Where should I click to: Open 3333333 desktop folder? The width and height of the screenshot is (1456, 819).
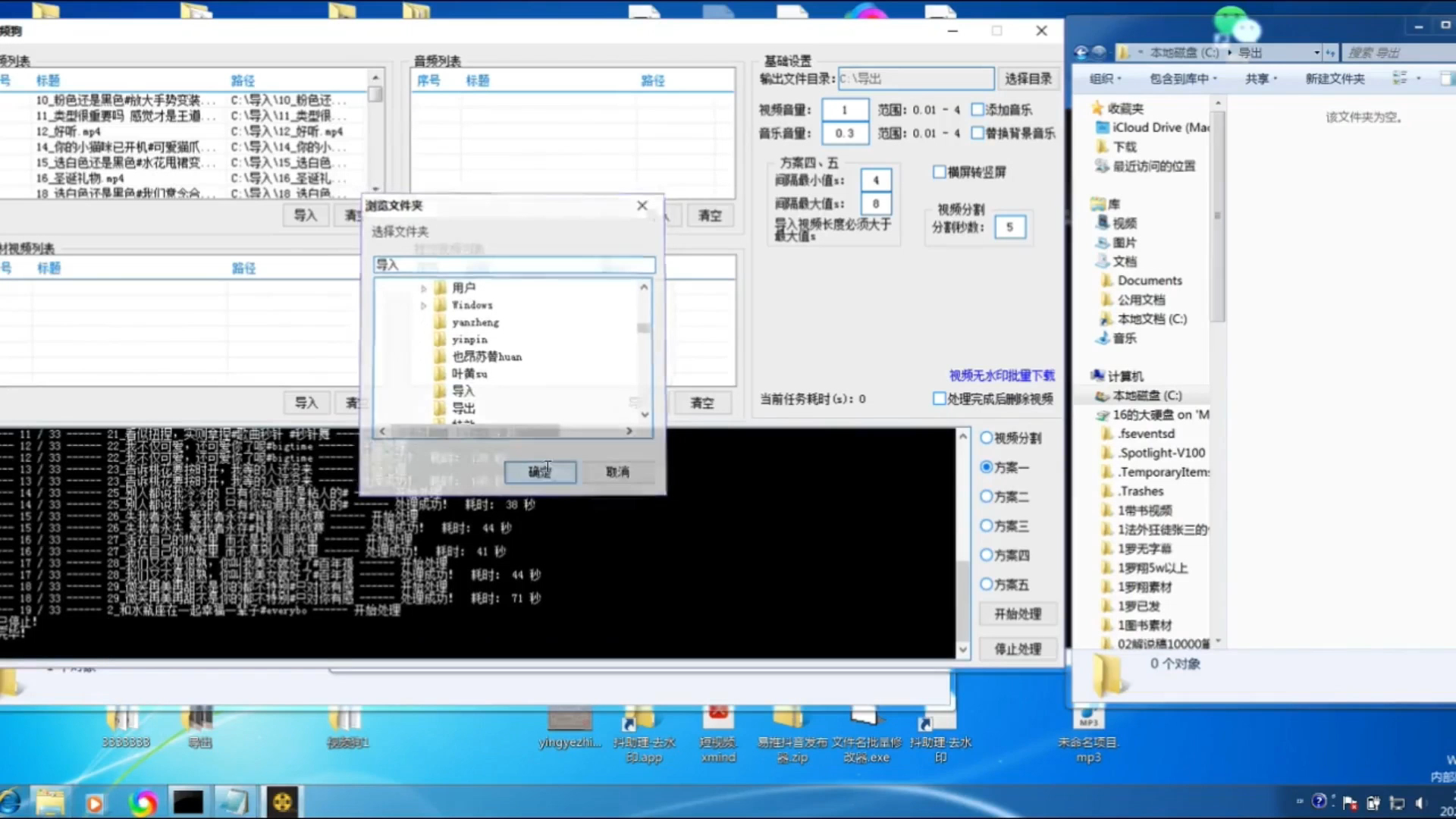(x=125, y=728)
